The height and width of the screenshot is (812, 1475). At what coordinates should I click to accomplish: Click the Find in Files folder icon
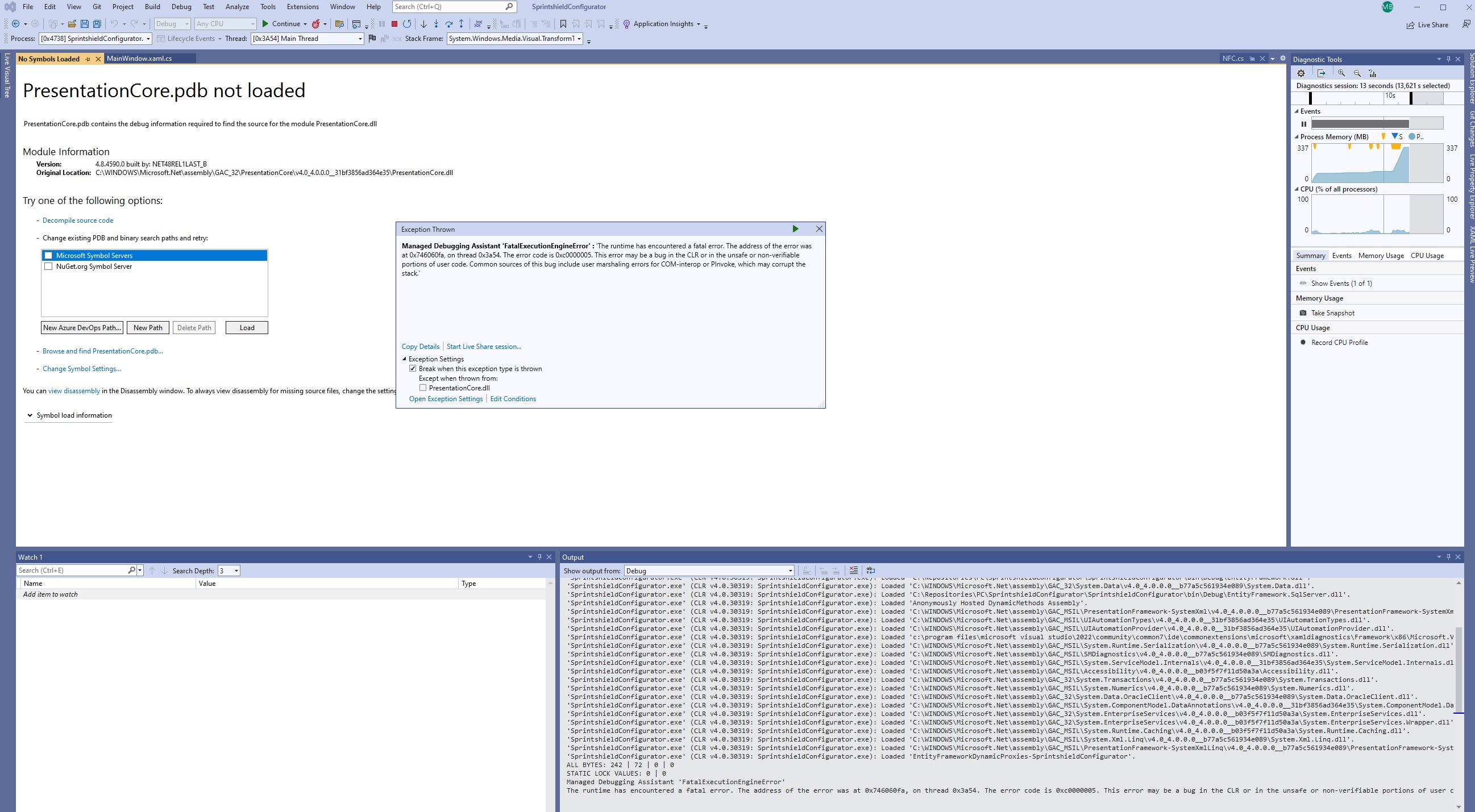(x=339, y=24)
